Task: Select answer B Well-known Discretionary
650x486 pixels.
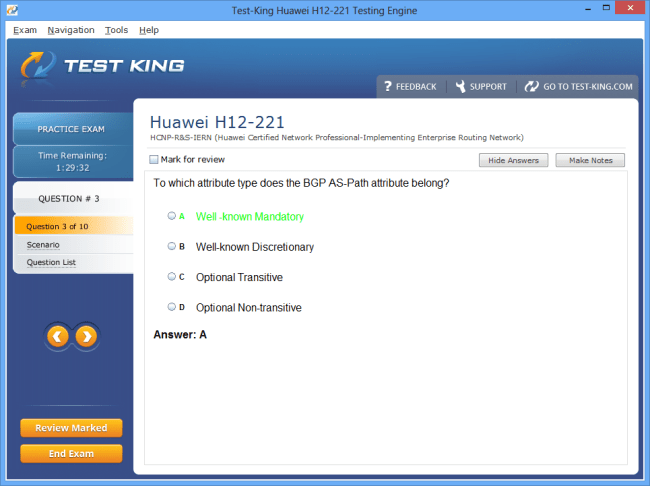Action: [172, 246]
